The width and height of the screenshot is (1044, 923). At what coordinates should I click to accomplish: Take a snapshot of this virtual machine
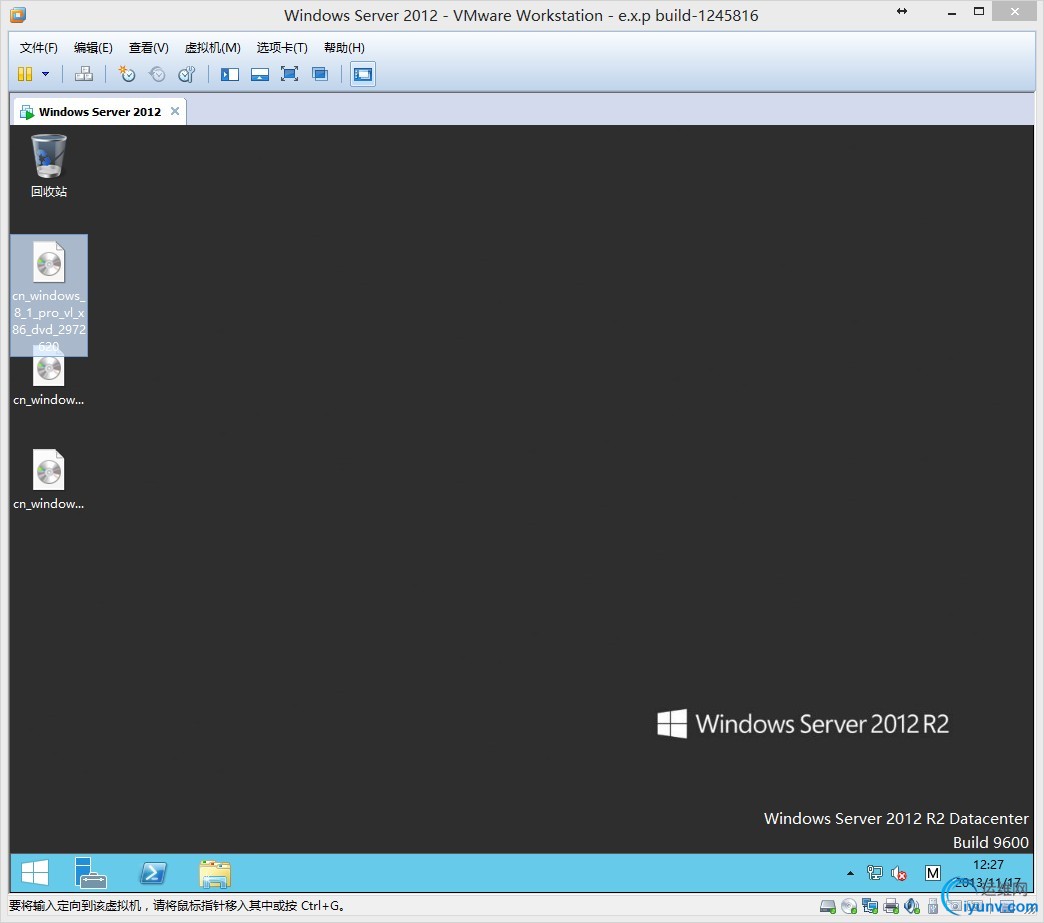pyautogui.click(x=127, y=74)
